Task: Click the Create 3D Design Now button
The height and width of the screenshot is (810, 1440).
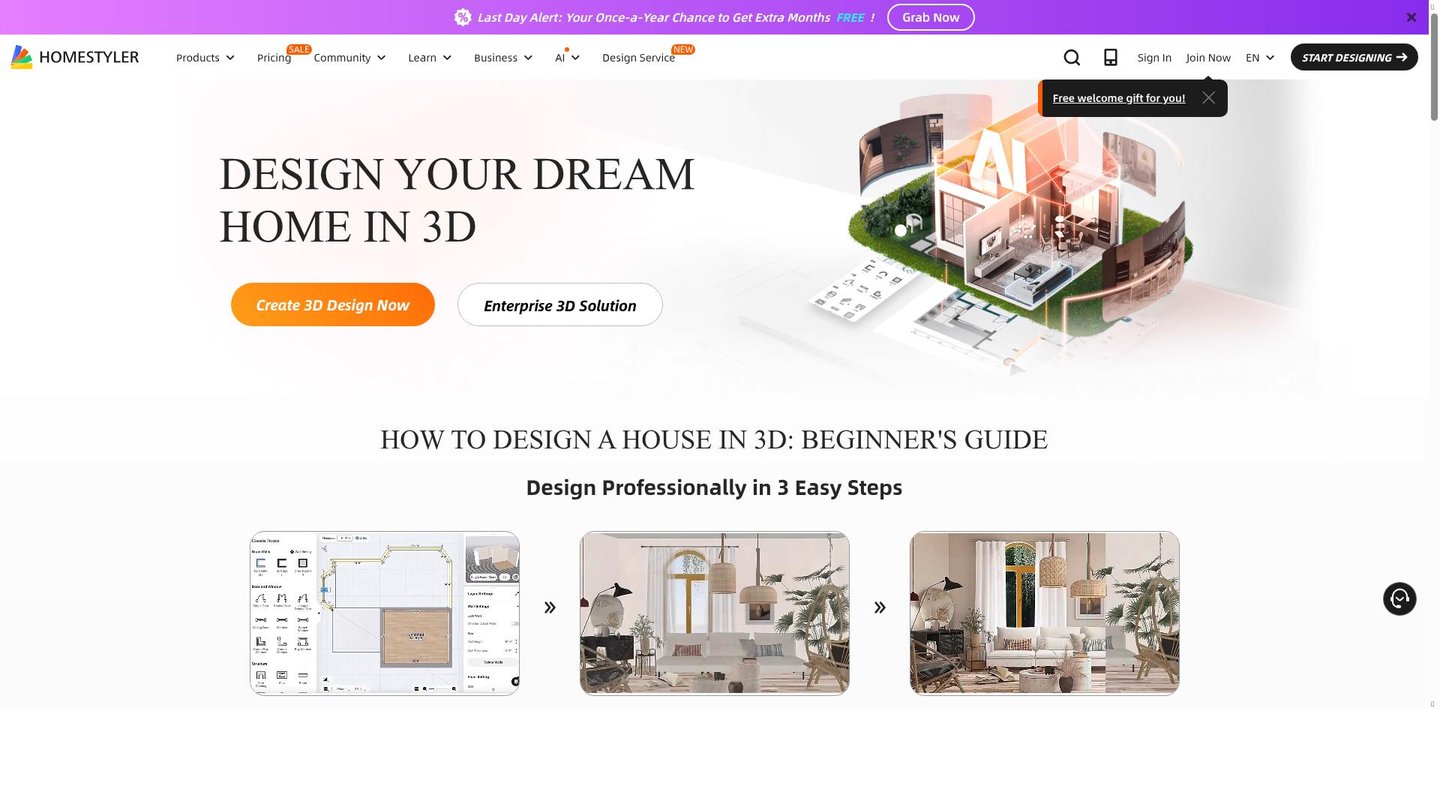Action: pos(333,304)
